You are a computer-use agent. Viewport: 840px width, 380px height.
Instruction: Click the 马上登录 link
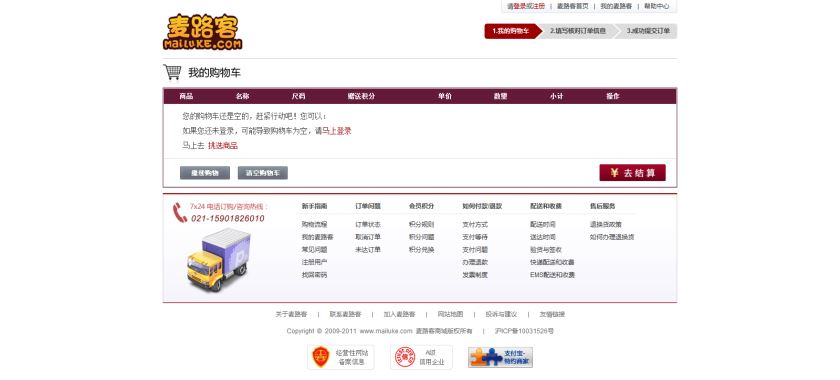[x=337, y=131]
